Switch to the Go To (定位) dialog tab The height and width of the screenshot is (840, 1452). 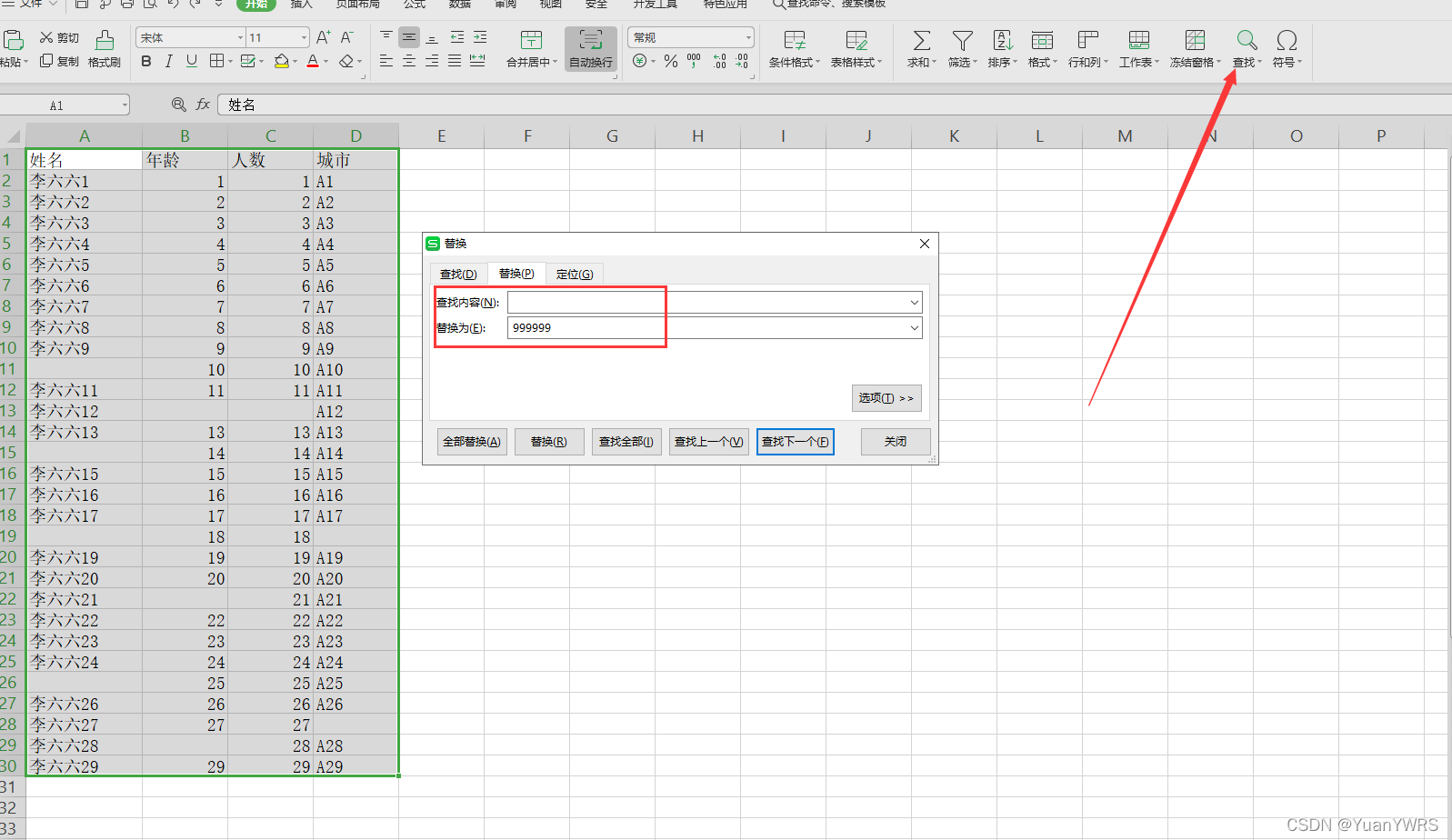click(575, 274)
